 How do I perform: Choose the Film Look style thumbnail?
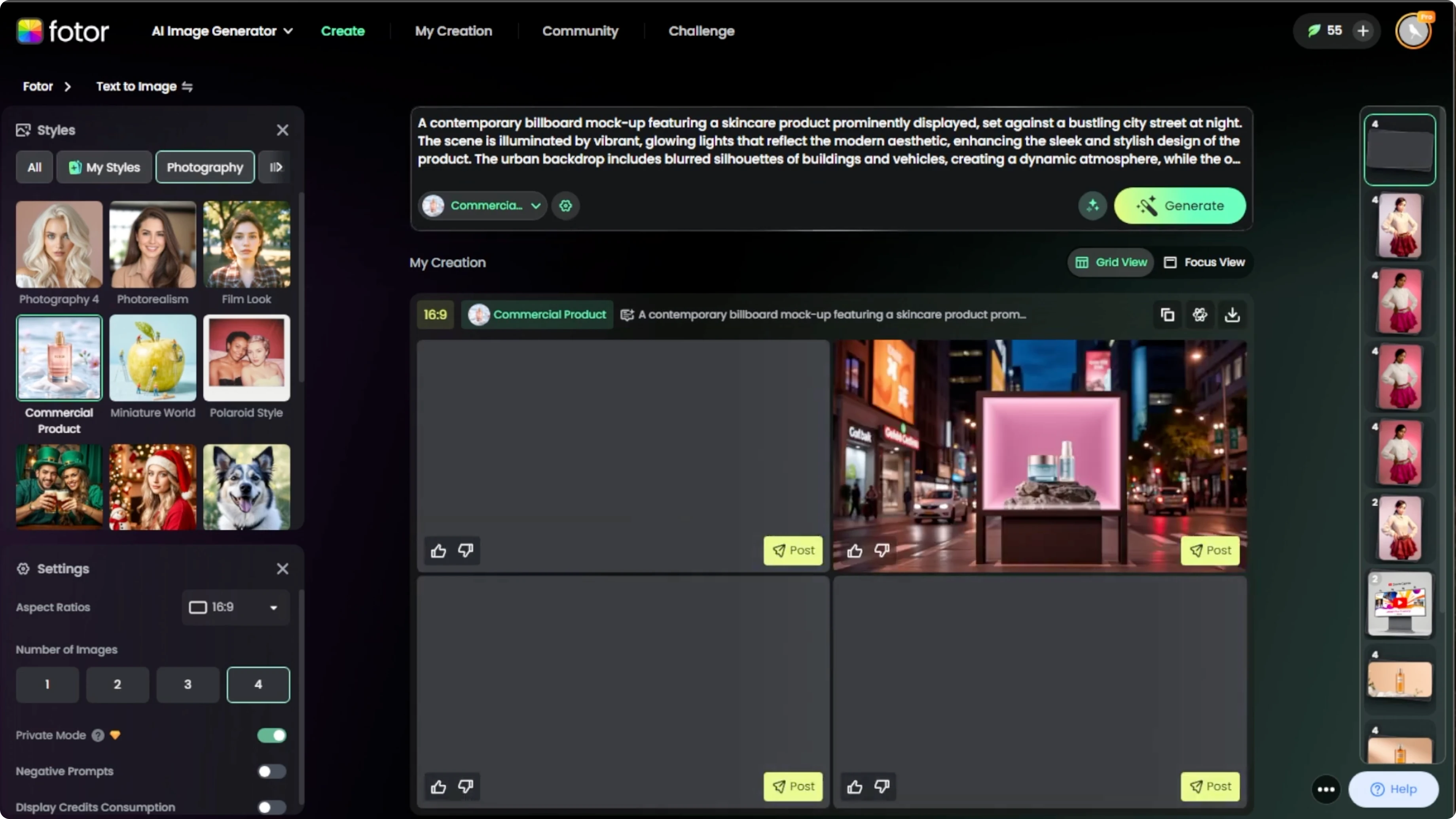click(246, 245)
